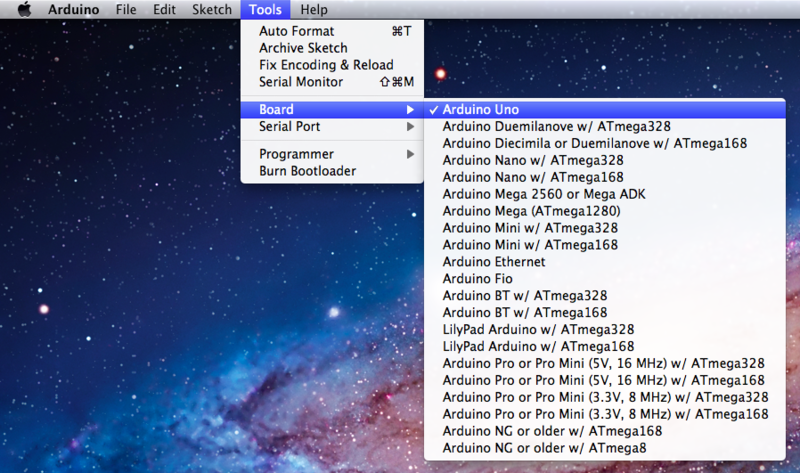Screen dimensions: 800x473
Task: Select Arduino Mini w/ ATmega328
Action: tap(605, 228)
